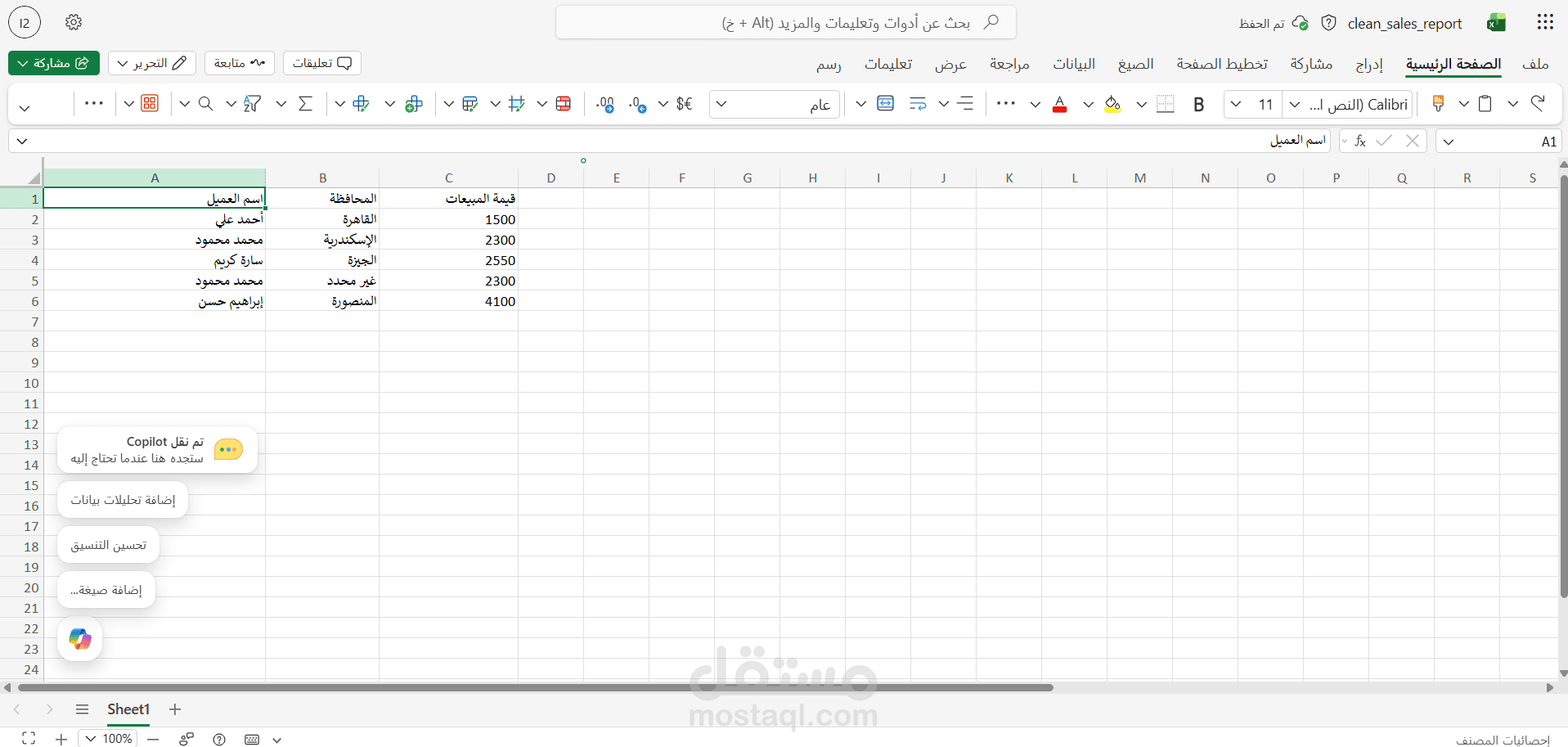Expand the fill color options arrow

coord(1089,104)
